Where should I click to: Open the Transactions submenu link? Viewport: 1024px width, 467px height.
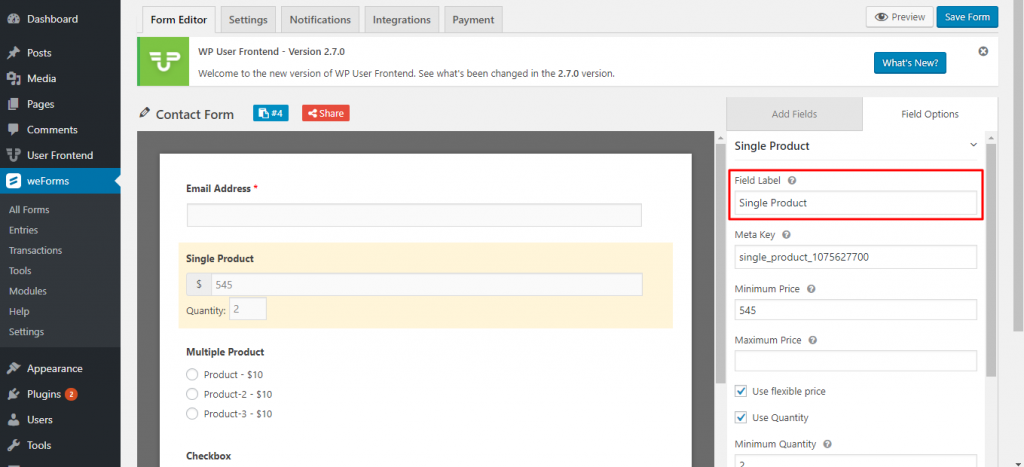(35, 250)
